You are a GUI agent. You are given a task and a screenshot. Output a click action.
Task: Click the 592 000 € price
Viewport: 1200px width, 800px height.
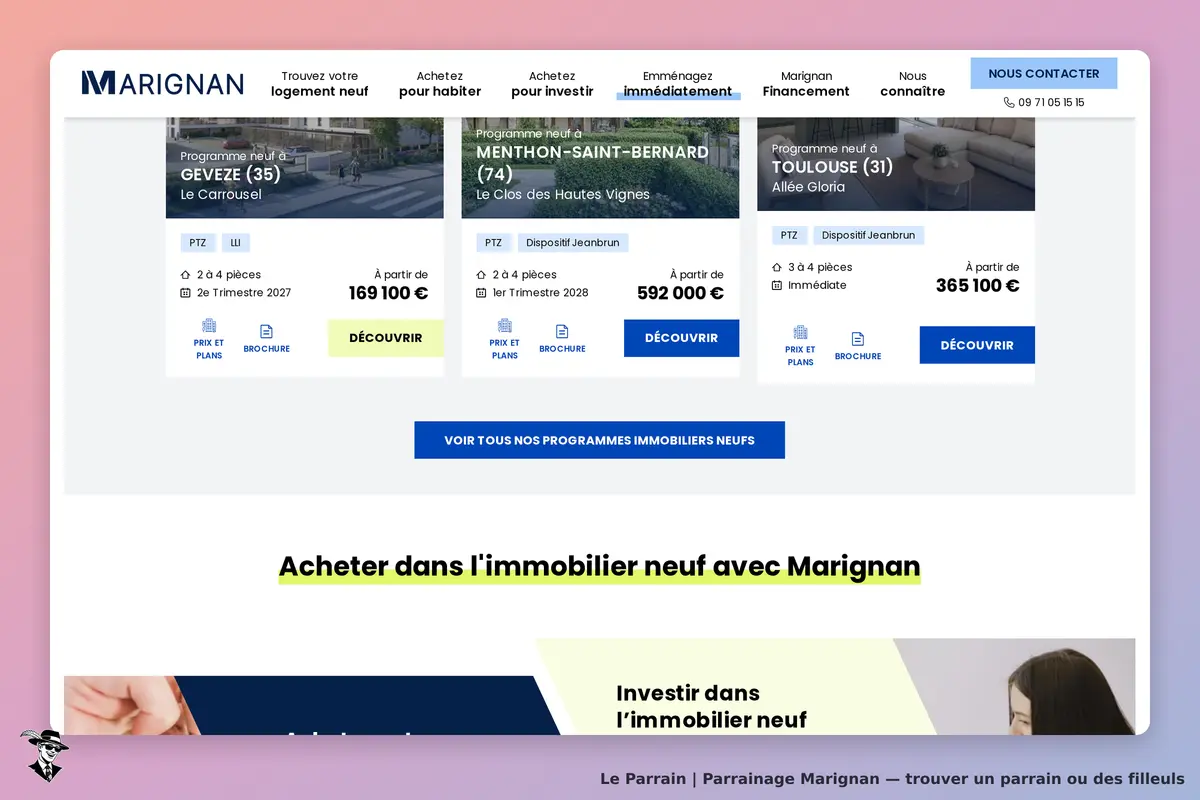(x=680, y=293)
